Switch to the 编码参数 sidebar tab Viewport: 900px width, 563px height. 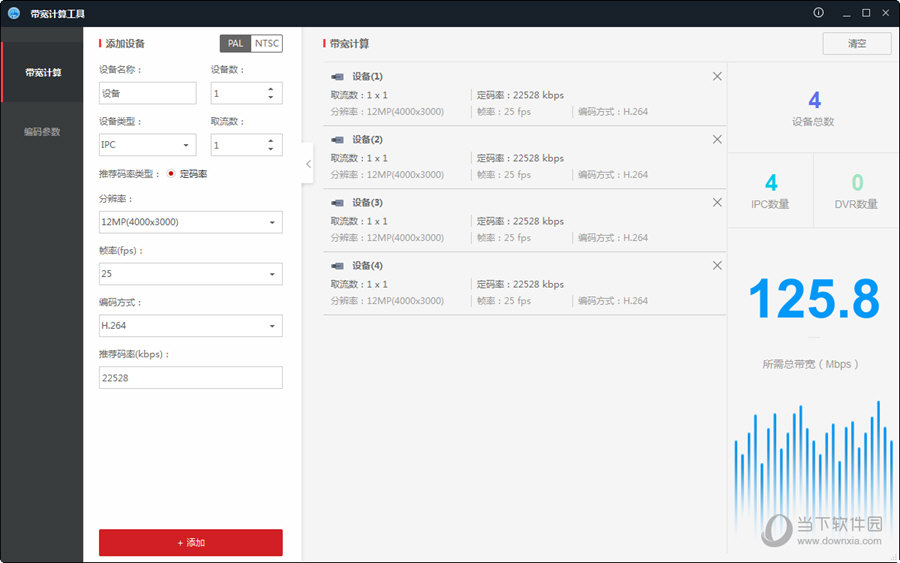click(42, 132)
